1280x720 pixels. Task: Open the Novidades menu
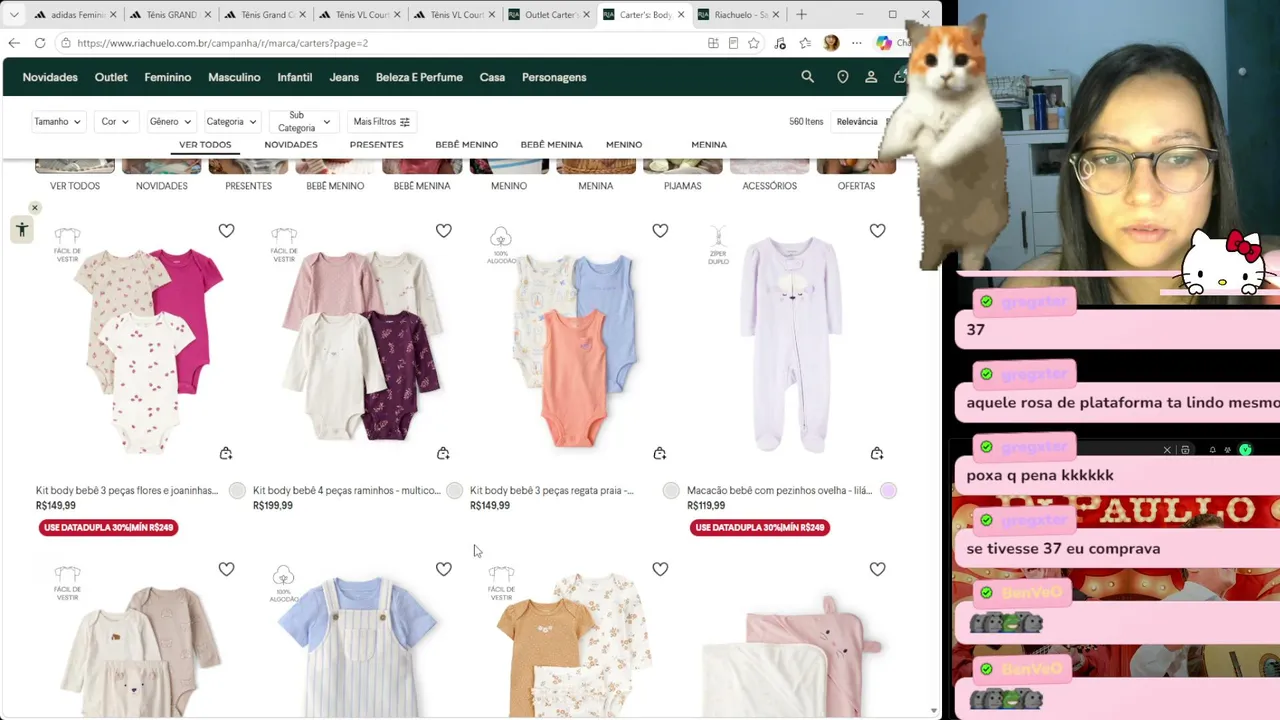[x=50, y=77]
